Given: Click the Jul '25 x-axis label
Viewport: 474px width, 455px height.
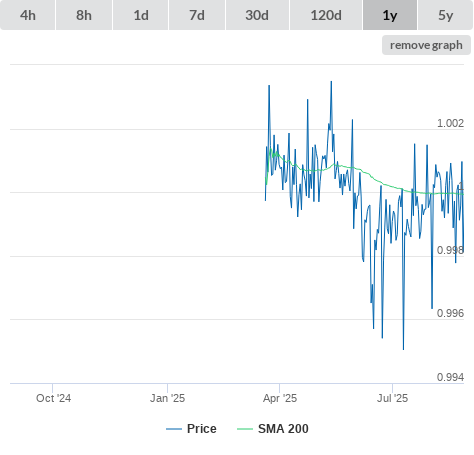Looking at the screenshot, I should [x=392, y=398].
